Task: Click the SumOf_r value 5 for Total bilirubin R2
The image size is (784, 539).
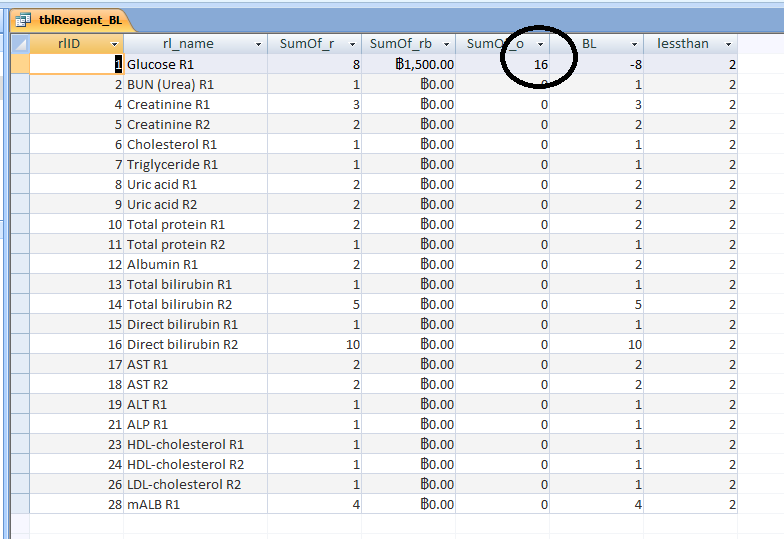Action: coord(314,304)
